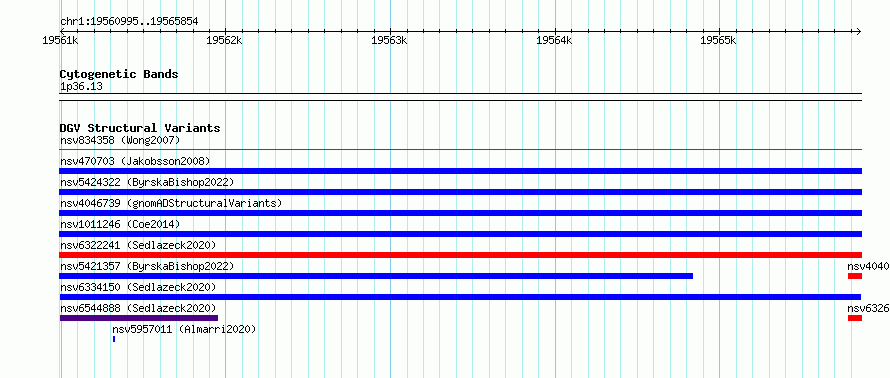Image resolution: width=890 pixels, height=378 pixels.
Task: Select the 1p36.13 cytogenetic band label
Action: point(81,86)
